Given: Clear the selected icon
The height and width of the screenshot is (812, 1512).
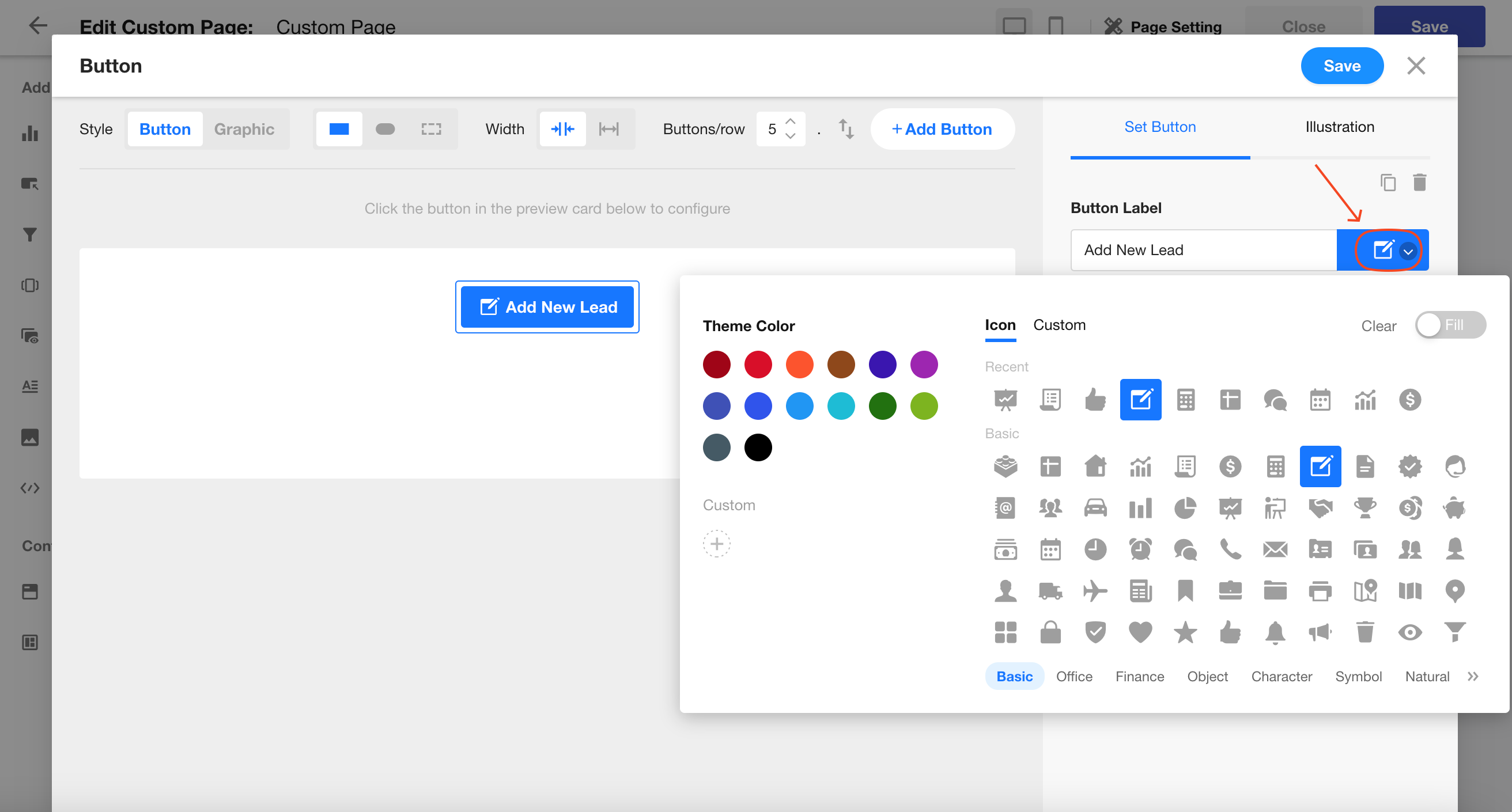Looking at the screenshot, I should click(1378, 325).
